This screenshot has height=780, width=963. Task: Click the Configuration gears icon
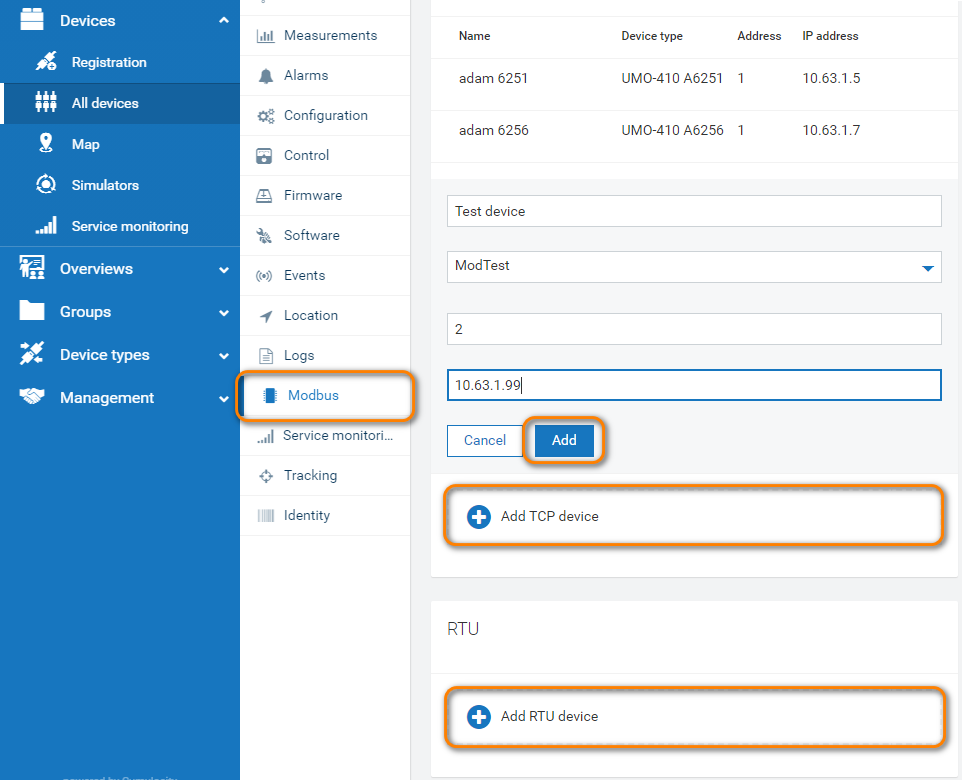click(x=265, y=115)
